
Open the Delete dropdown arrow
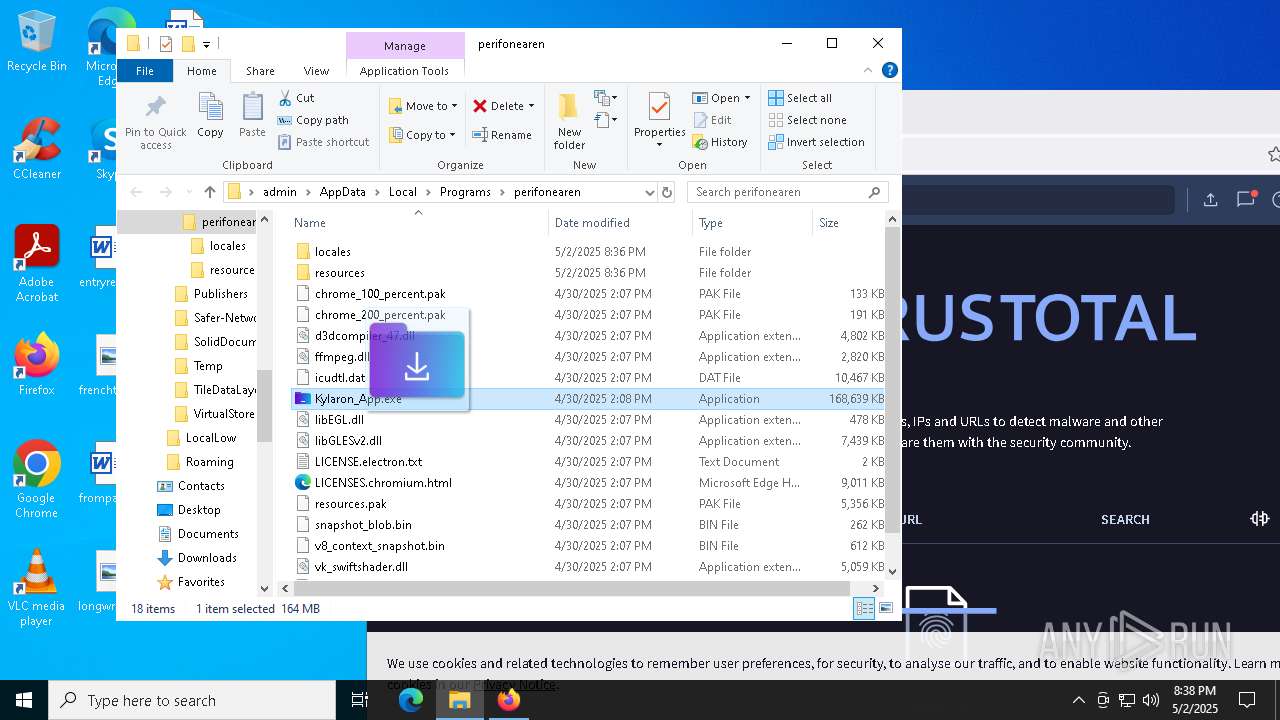point(531,106)
